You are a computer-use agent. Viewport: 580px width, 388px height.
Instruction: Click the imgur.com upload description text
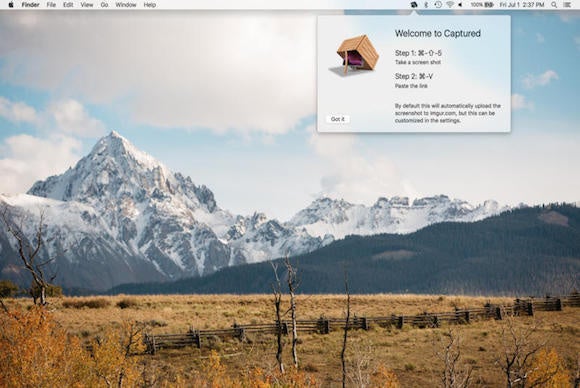(x=448, y=113)
